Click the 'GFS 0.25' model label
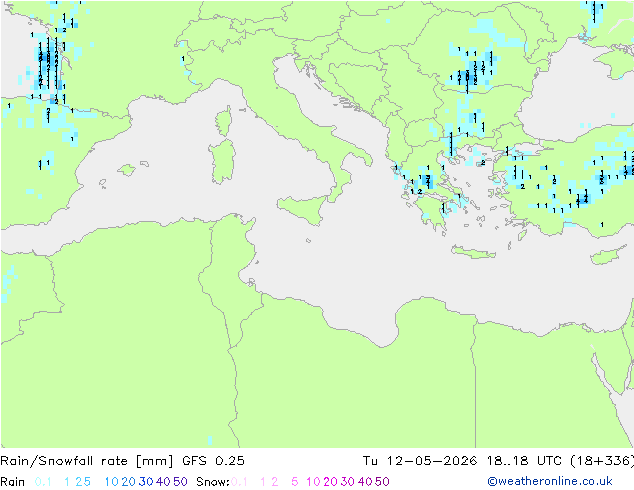The width and height of the screenshot is (634, 490). tap(213, 461)
